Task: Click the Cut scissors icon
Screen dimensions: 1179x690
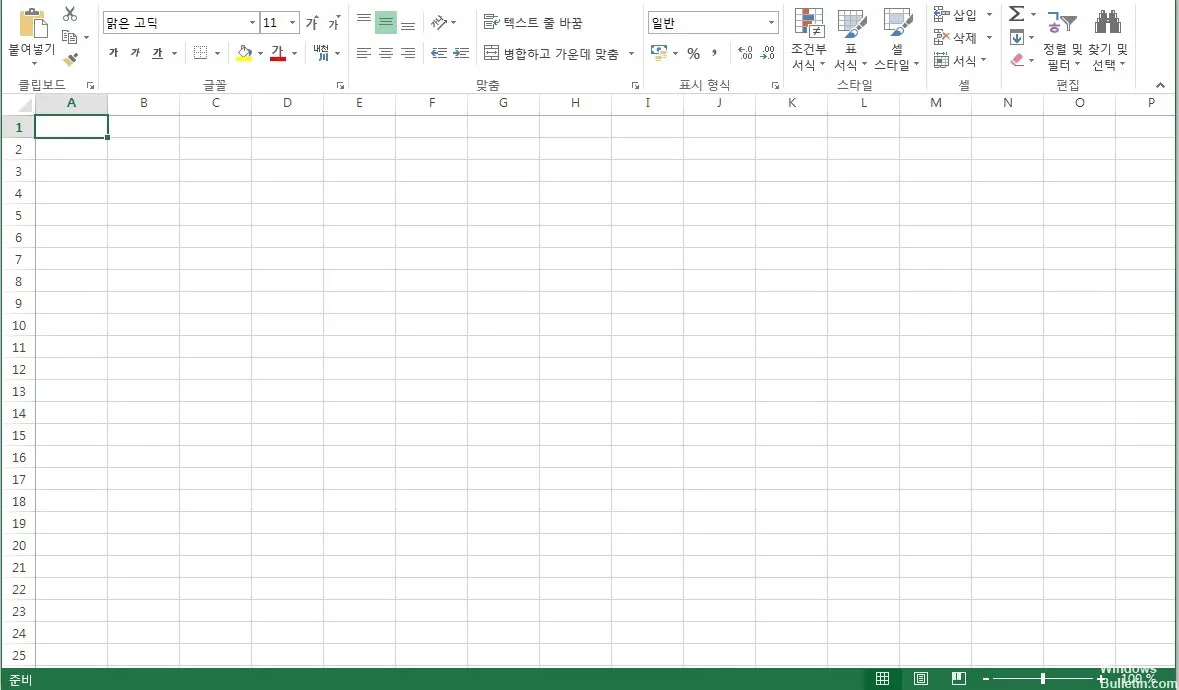Action: (x=70, y=14)
